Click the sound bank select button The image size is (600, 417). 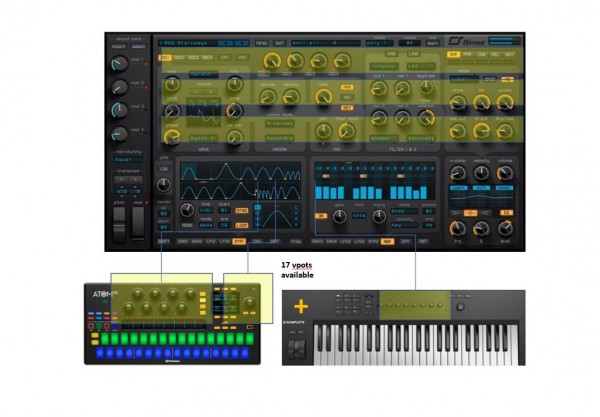138,47
